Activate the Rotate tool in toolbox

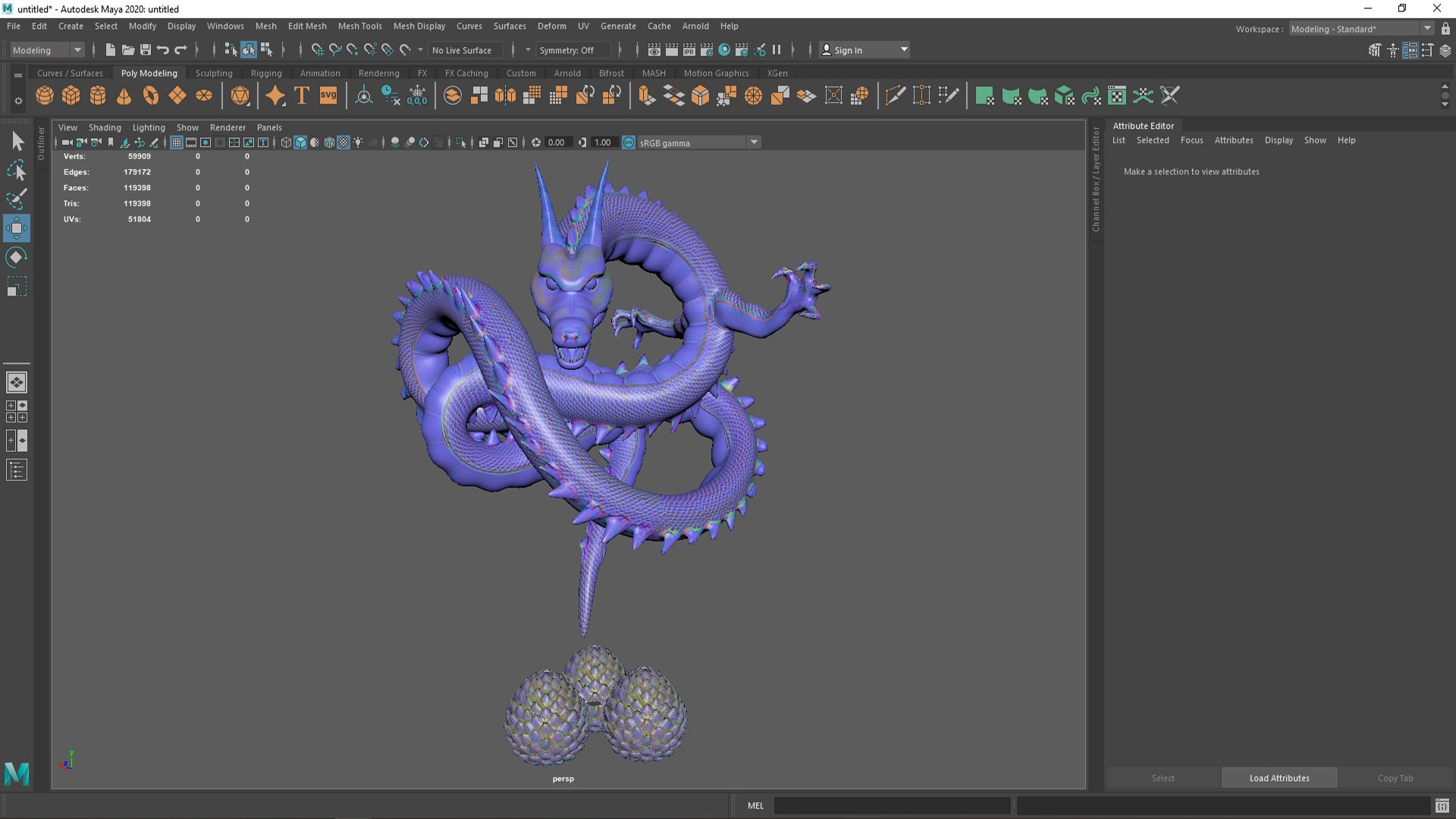click(x=17, y=257)
